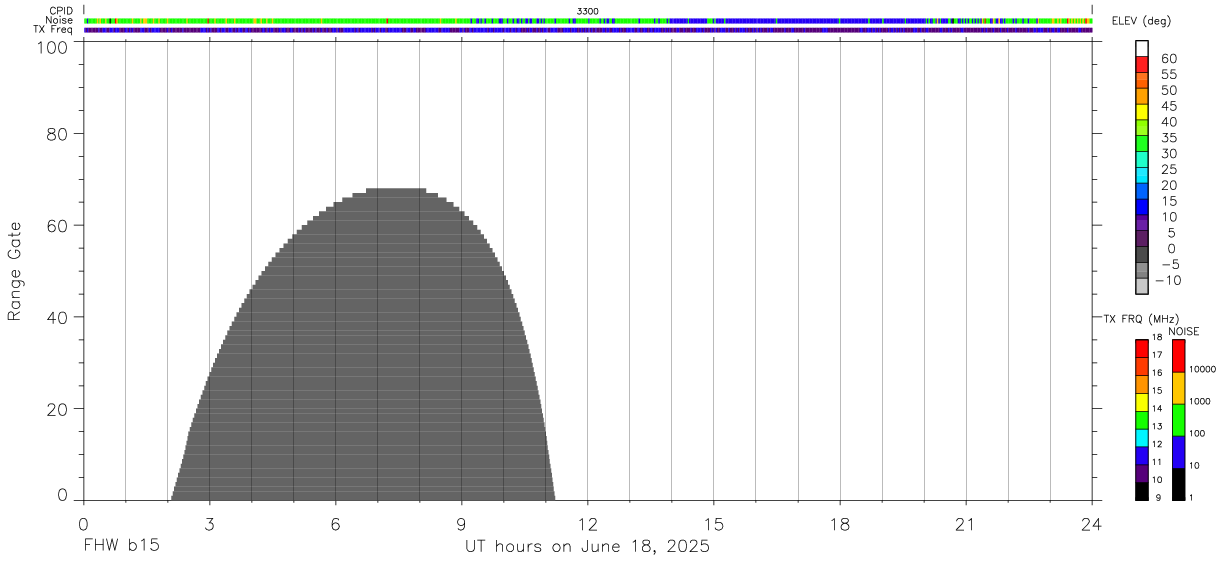Click the x-axis hour label 9

point(461,524)
